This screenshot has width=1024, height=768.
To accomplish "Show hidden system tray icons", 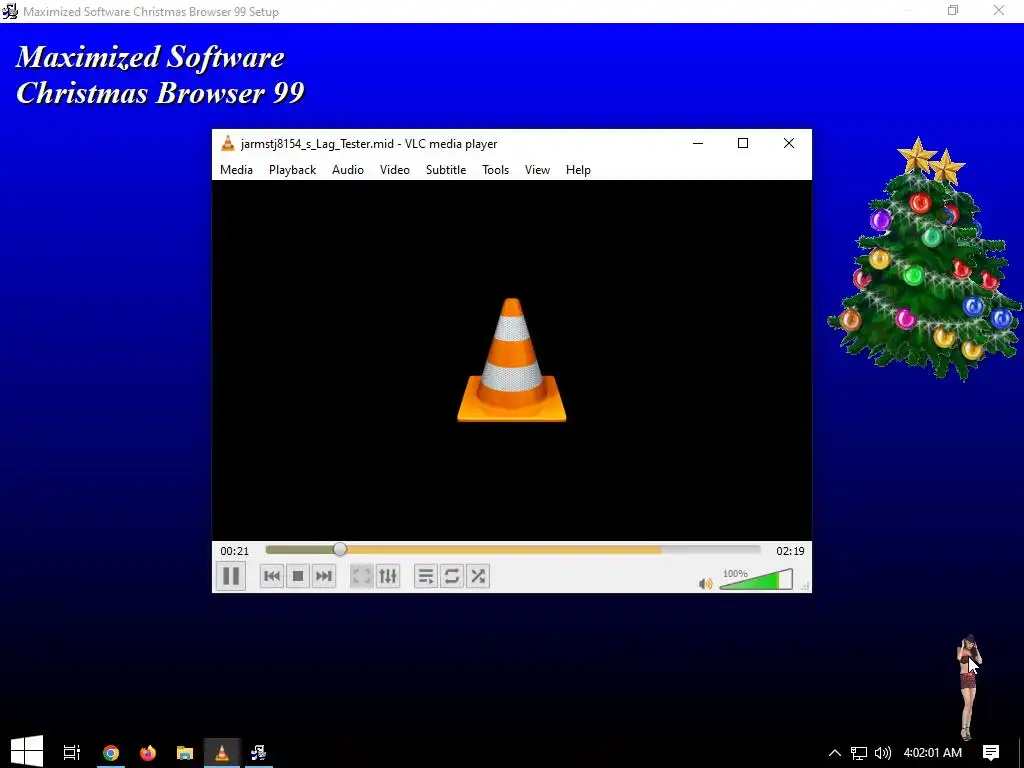I will (x=835, y=752).
